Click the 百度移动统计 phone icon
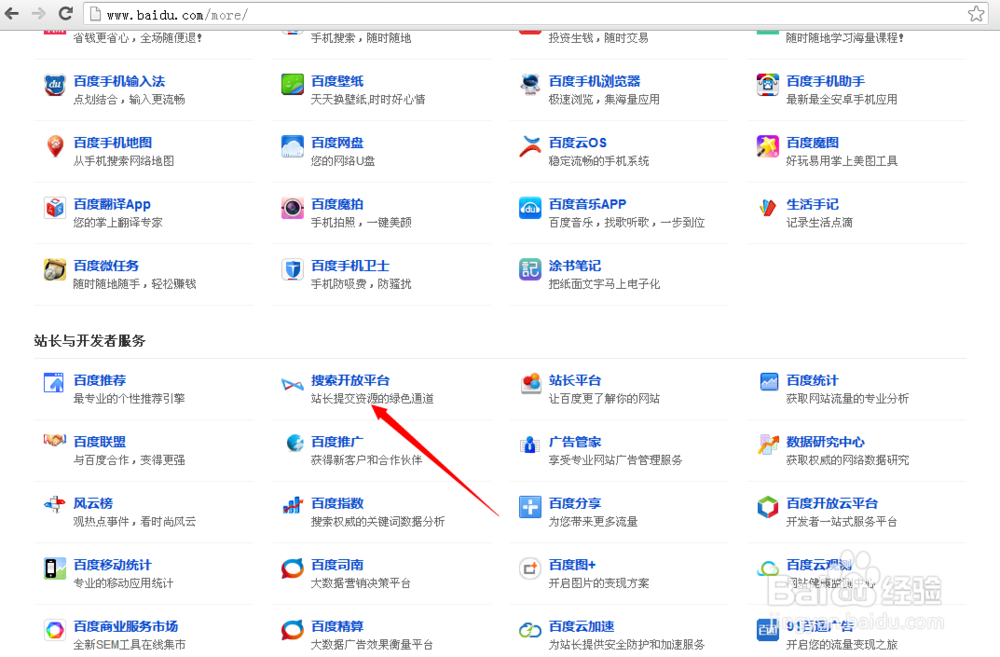This screenshot has width=1000, height=657. point(55,568)
